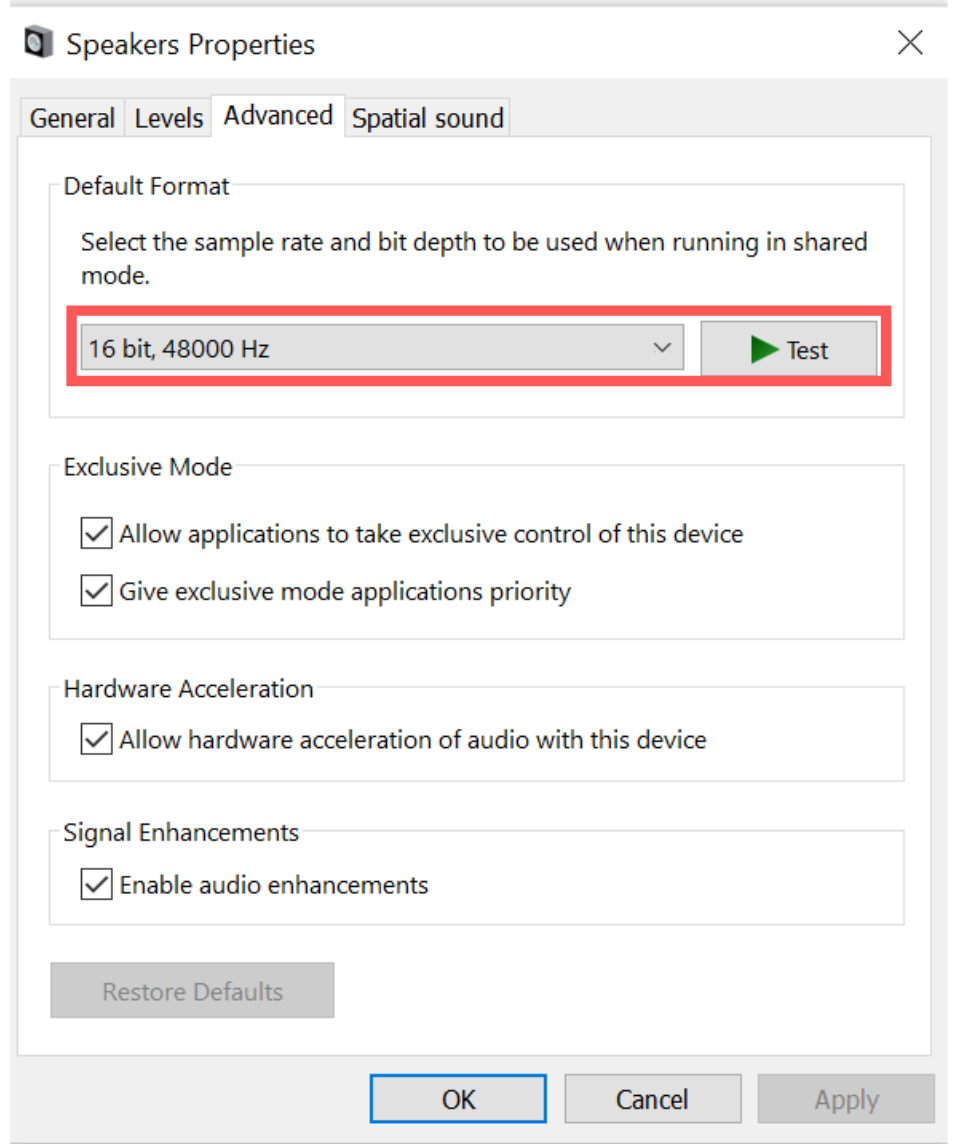Viewport: 954px width, 1145px height.
Task: Go to the Spatial sound tab
Action: (x=427, y=118)
